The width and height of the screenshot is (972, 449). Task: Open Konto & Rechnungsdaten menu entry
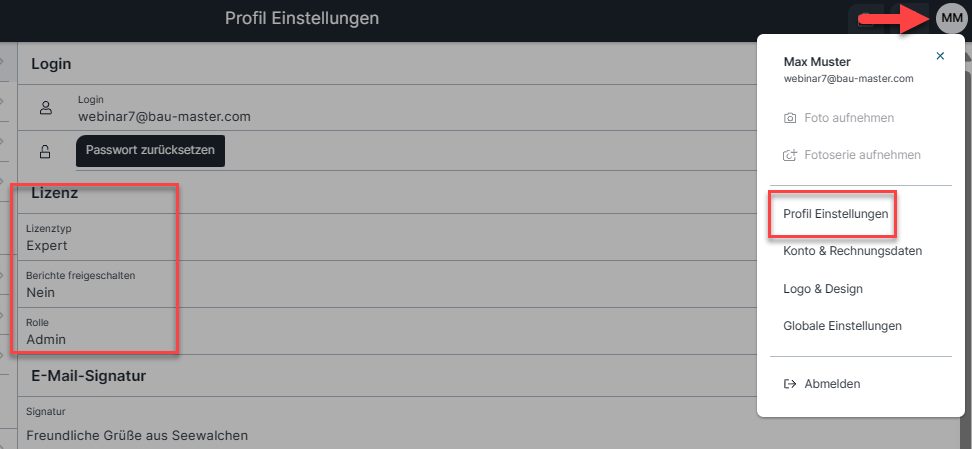(852, 251)
